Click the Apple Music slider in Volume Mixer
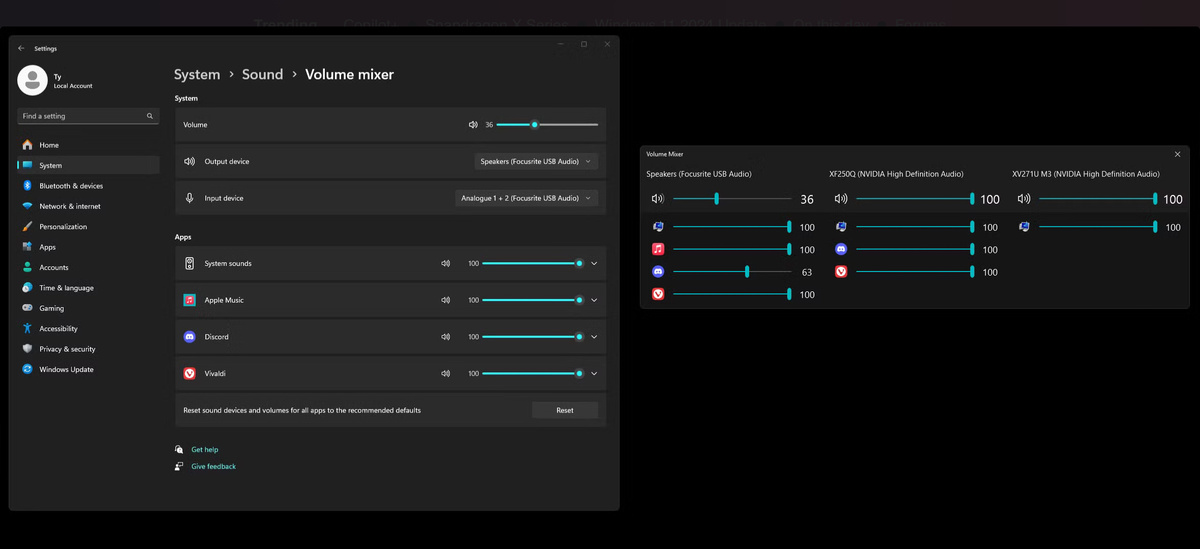 (x=732, y=249)
